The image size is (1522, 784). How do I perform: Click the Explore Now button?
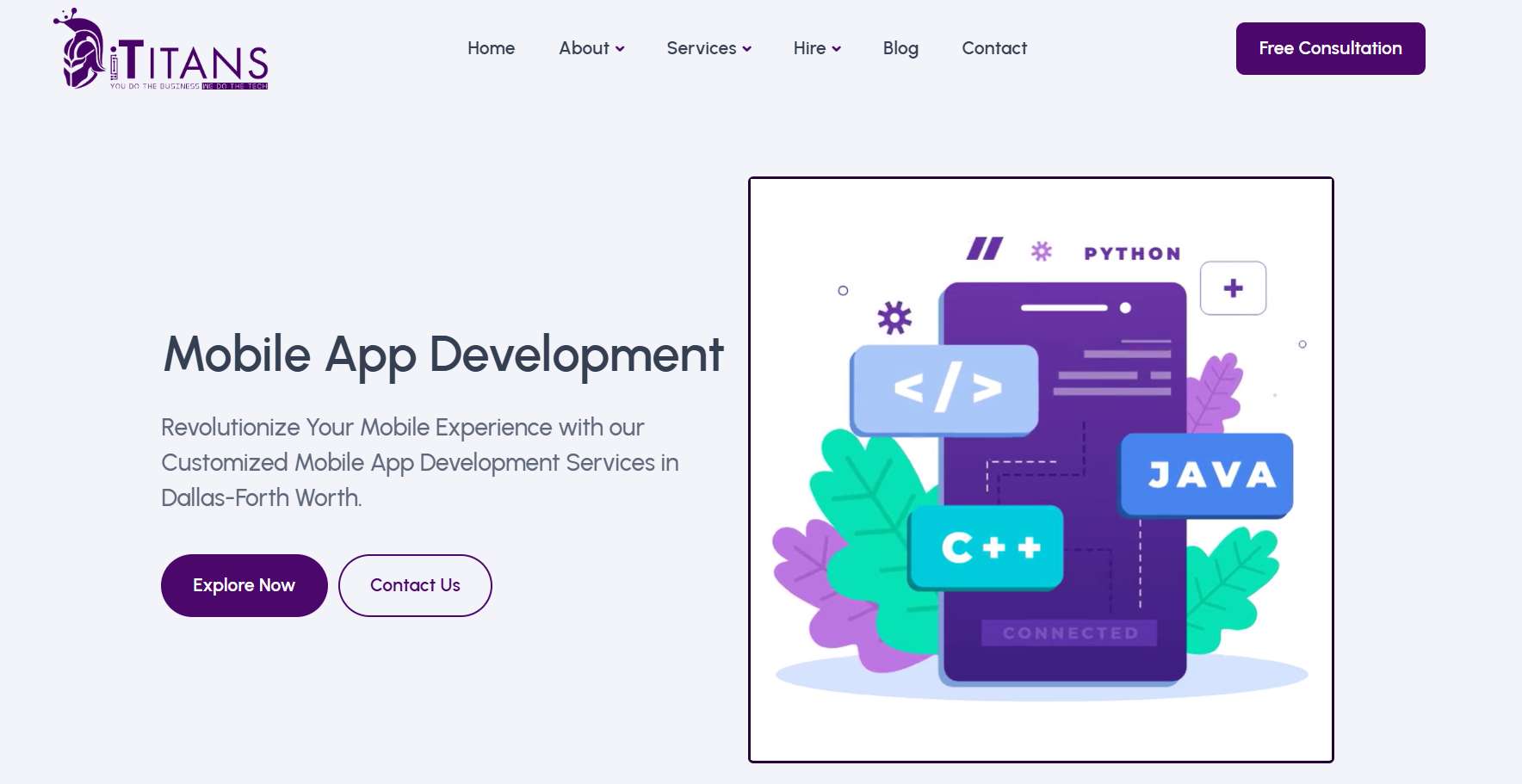point(244,585)
